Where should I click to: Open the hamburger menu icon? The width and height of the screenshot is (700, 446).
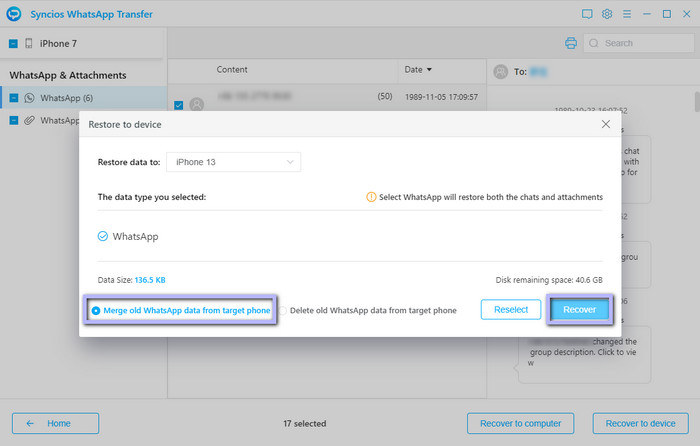(627, 14)
